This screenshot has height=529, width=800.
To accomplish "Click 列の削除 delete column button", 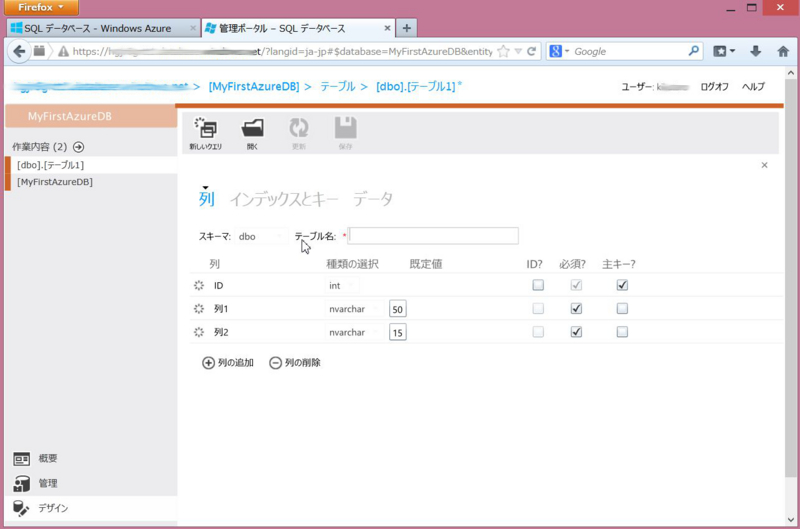I will 295,363.
